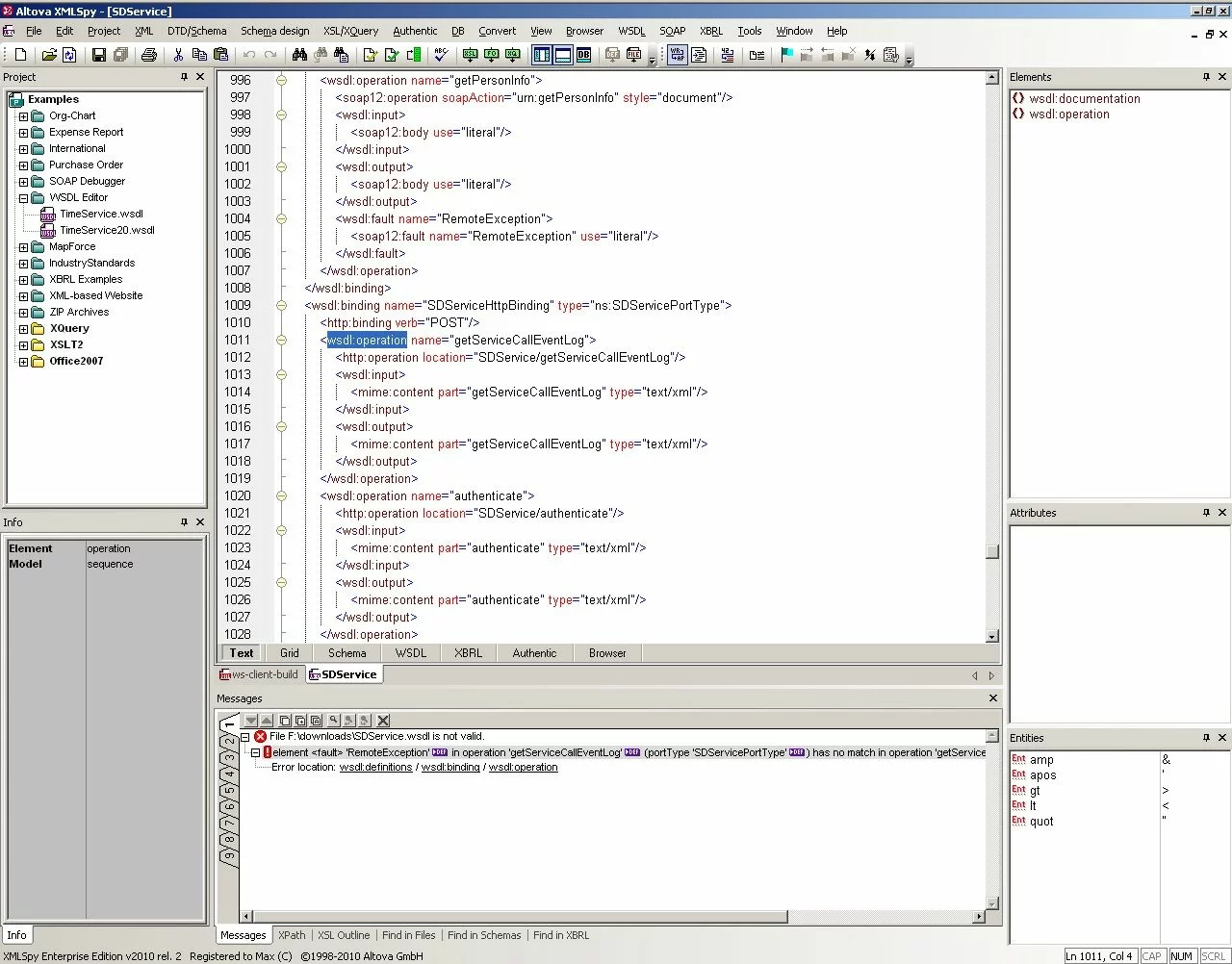
Task: Click the Save file toolbar icon
Action: pos(98,55)
